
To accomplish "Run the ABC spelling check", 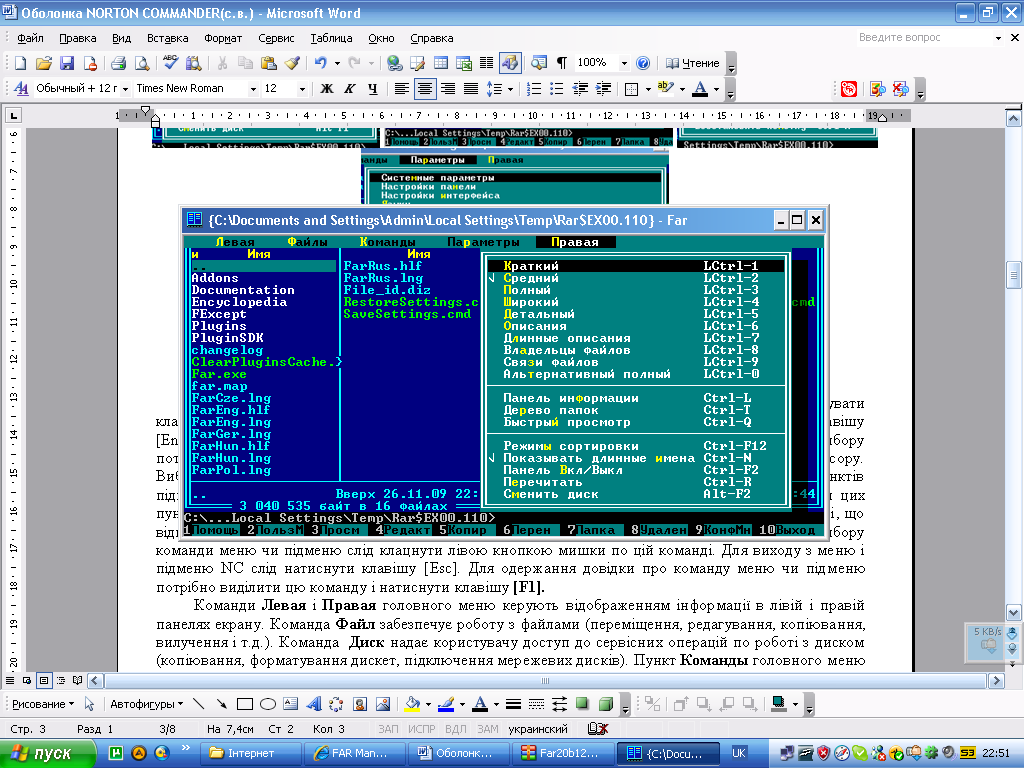I will 170,63.
